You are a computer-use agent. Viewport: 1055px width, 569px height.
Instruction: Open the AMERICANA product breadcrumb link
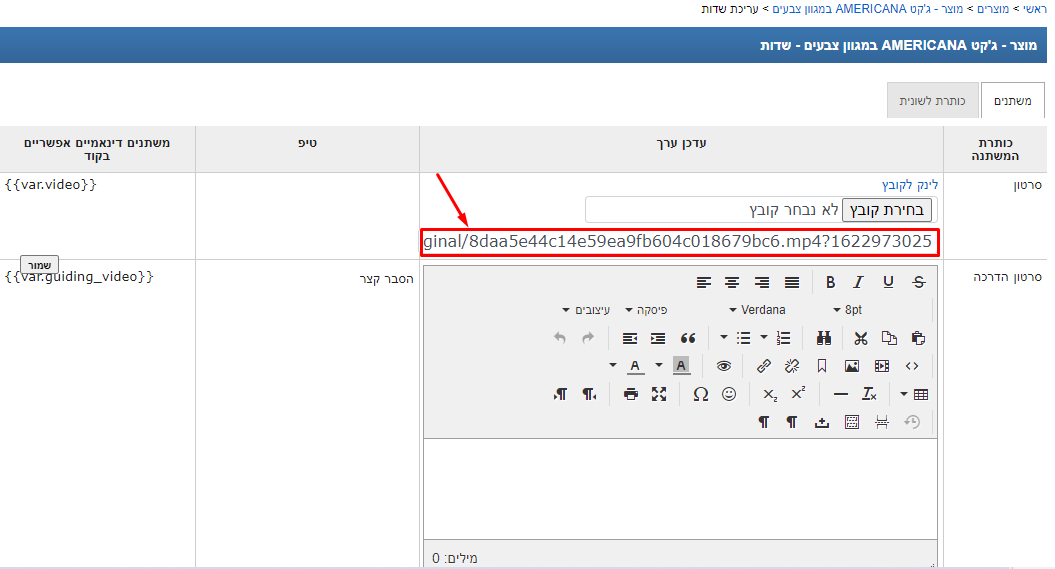tap(868, 9)
